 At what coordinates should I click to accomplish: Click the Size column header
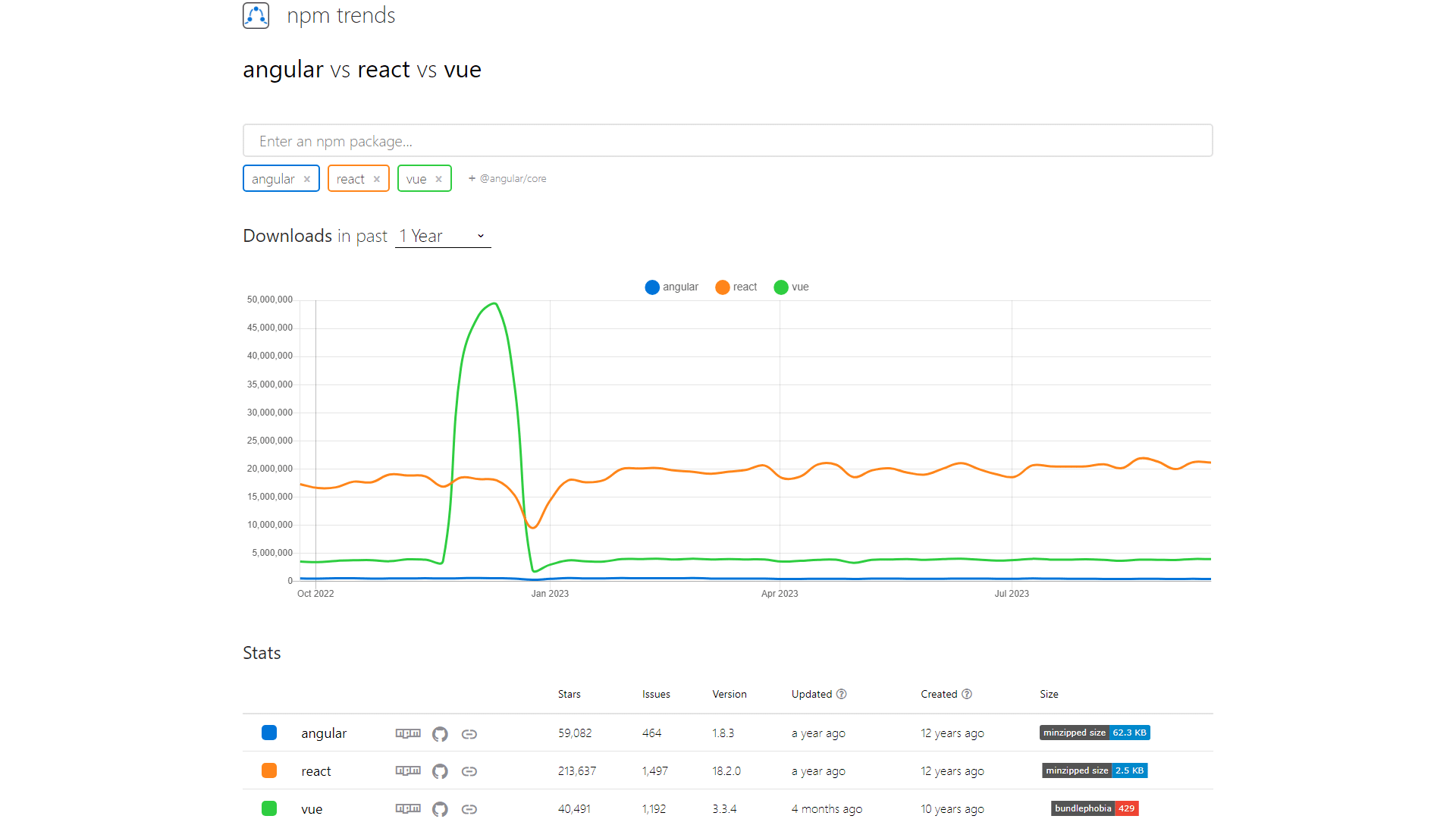tap(1049, 694)
